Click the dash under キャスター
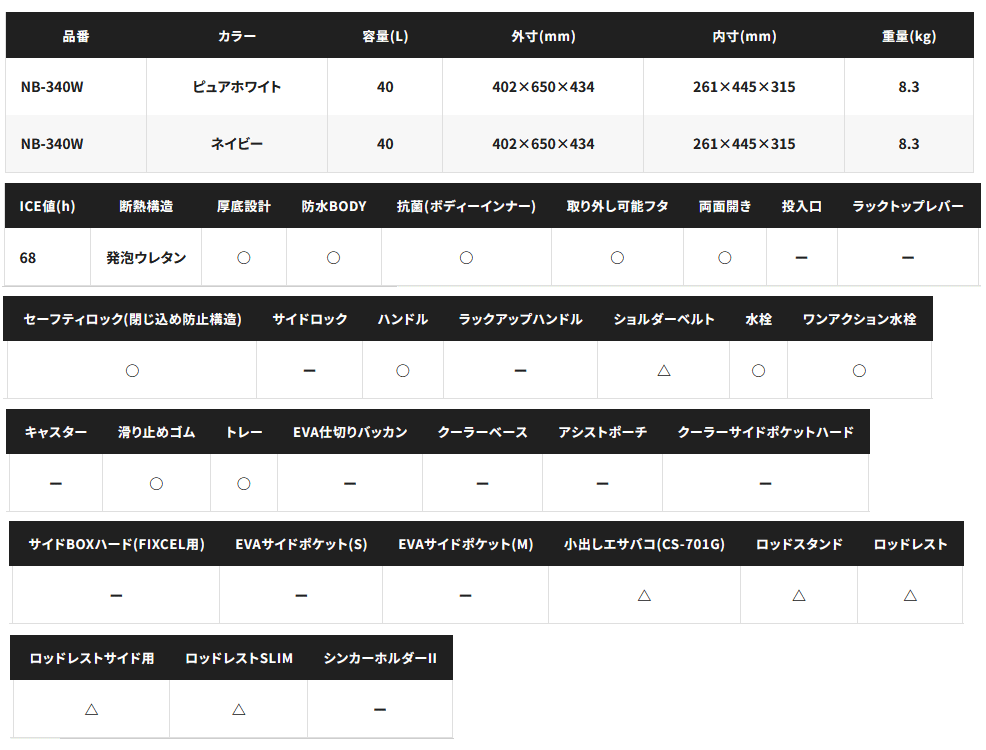Screen dimensions: 986x750 pyautogui.click(x=56, y=483)
